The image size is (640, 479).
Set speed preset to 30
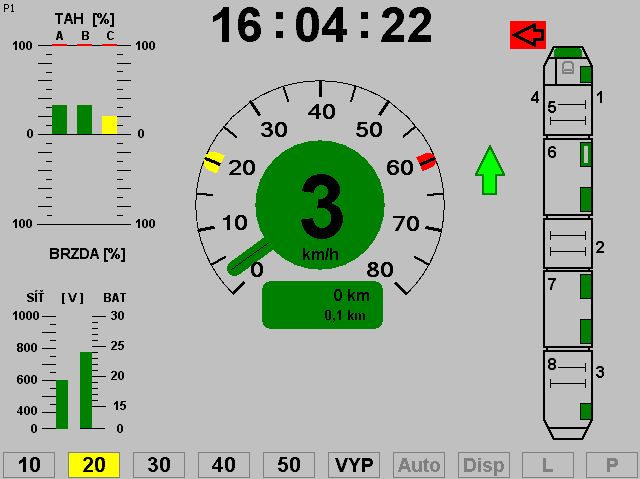(x=159, y=465)
